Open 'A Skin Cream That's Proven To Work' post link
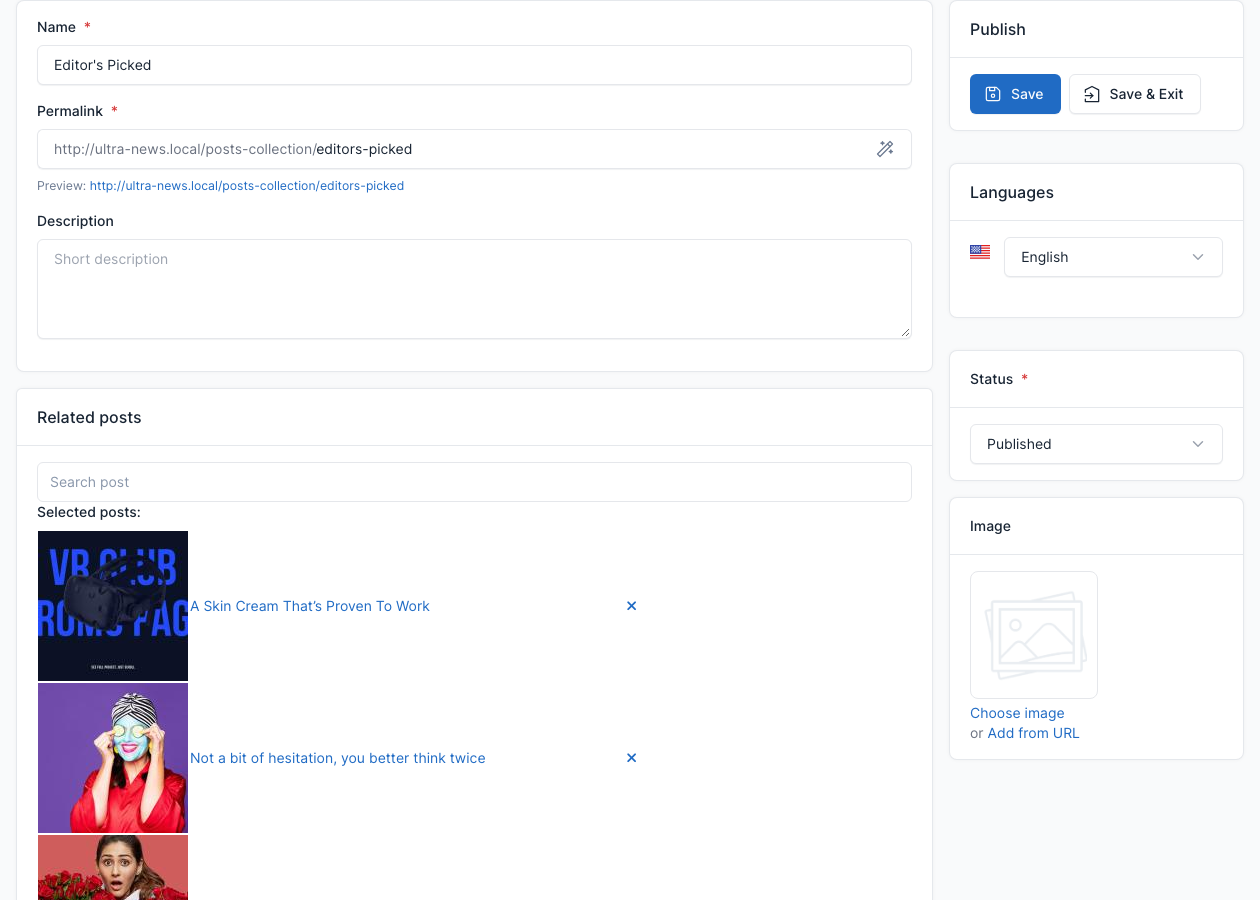 [x=310, y=606]
